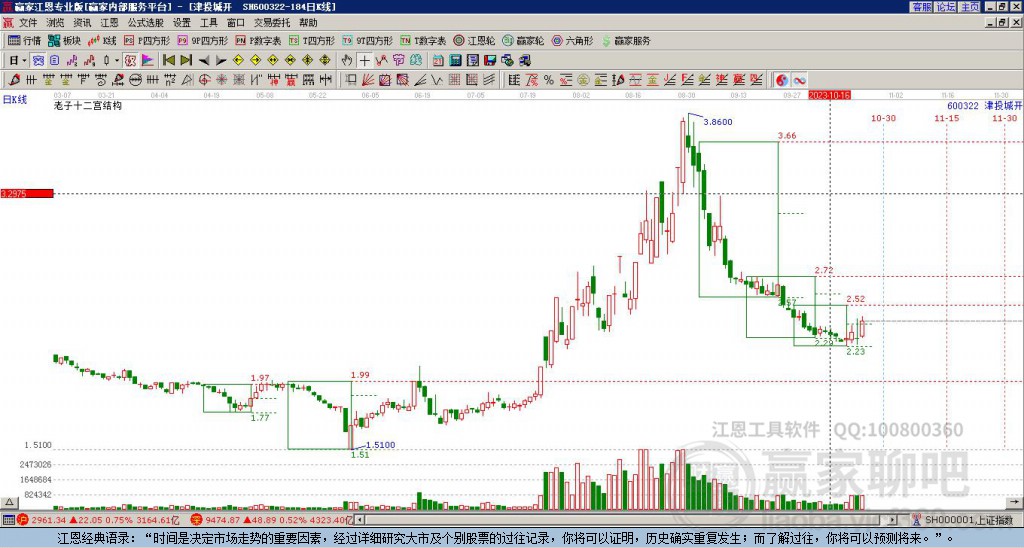Expand the candlestick style dropdown arrow
1024x548 pixels.
tap(117, 60)
